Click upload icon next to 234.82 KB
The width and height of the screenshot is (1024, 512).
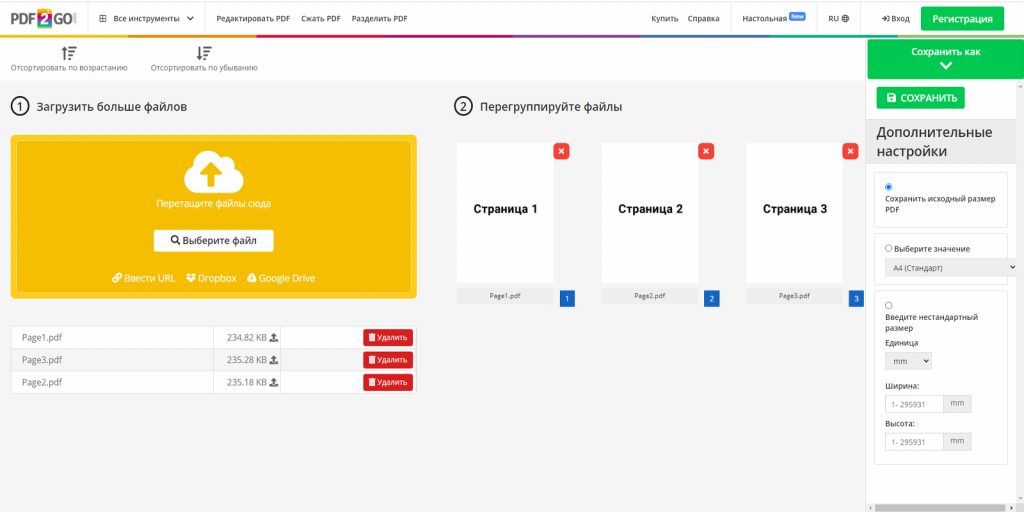[x=274, y=338]
